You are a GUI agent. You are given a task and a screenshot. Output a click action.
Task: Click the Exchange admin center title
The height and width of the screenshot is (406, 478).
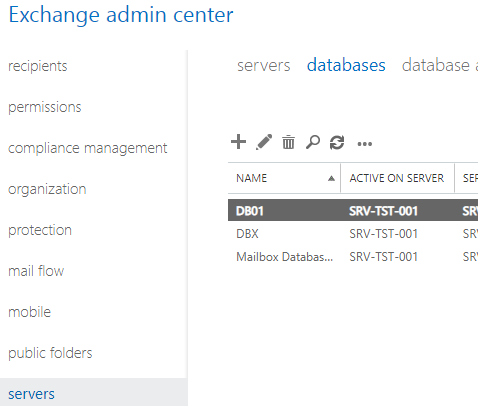121,15
